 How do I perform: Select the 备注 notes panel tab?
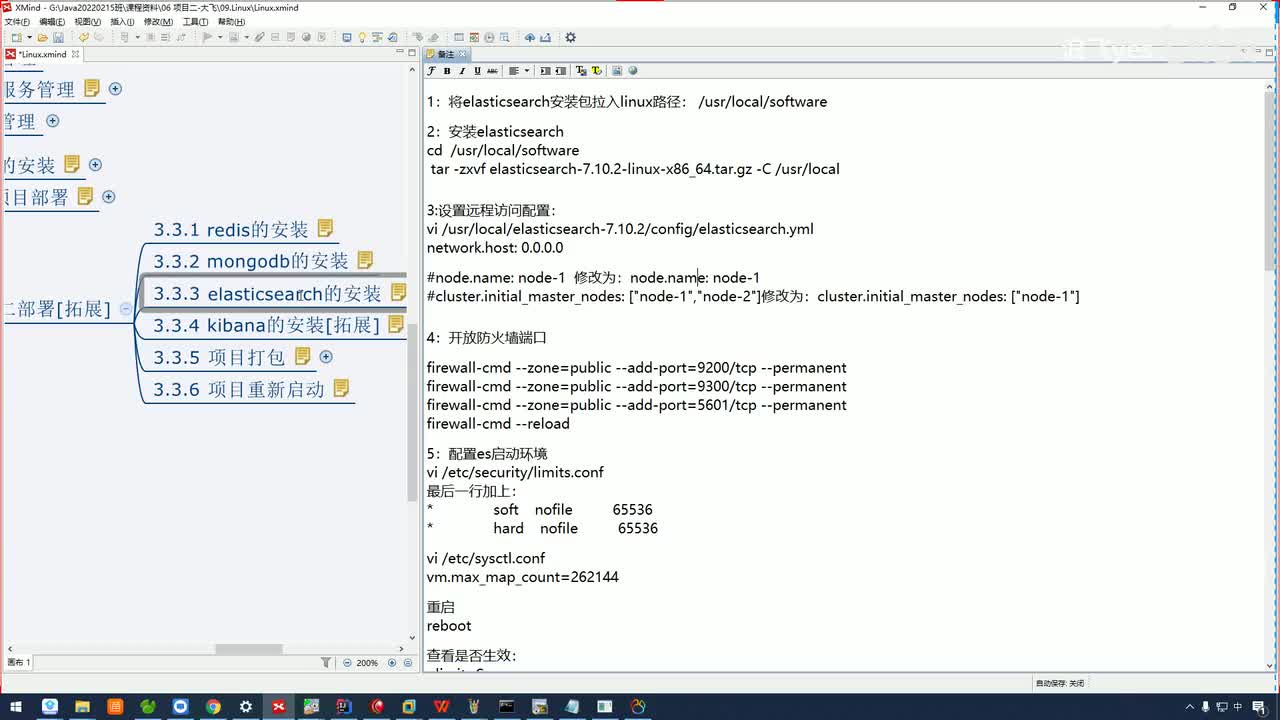(x=446, y=54)
